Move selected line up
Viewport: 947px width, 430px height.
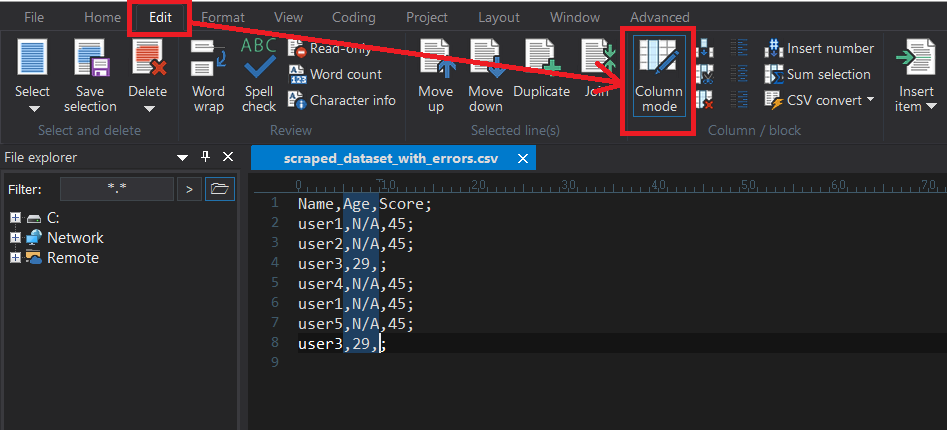tap(435, 75)
